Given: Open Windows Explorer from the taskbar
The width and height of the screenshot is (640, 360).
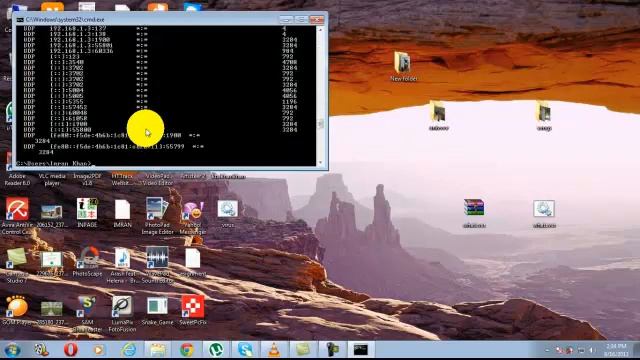Looking at the screenshot, I should 158,350.
